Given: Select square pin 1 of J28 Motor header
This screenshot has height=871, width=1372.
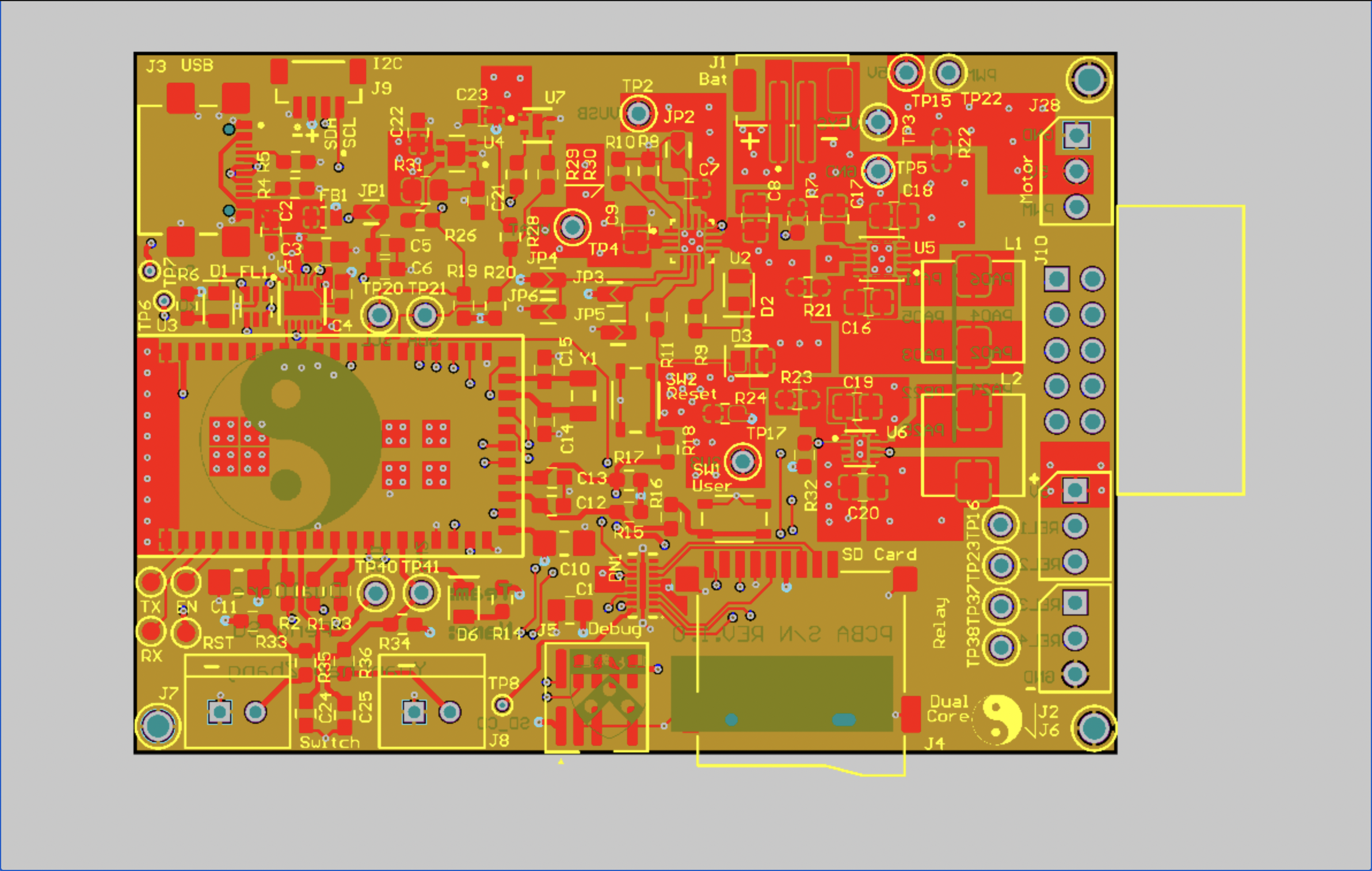Looking at the screenshot, I should pos(1076,136).
